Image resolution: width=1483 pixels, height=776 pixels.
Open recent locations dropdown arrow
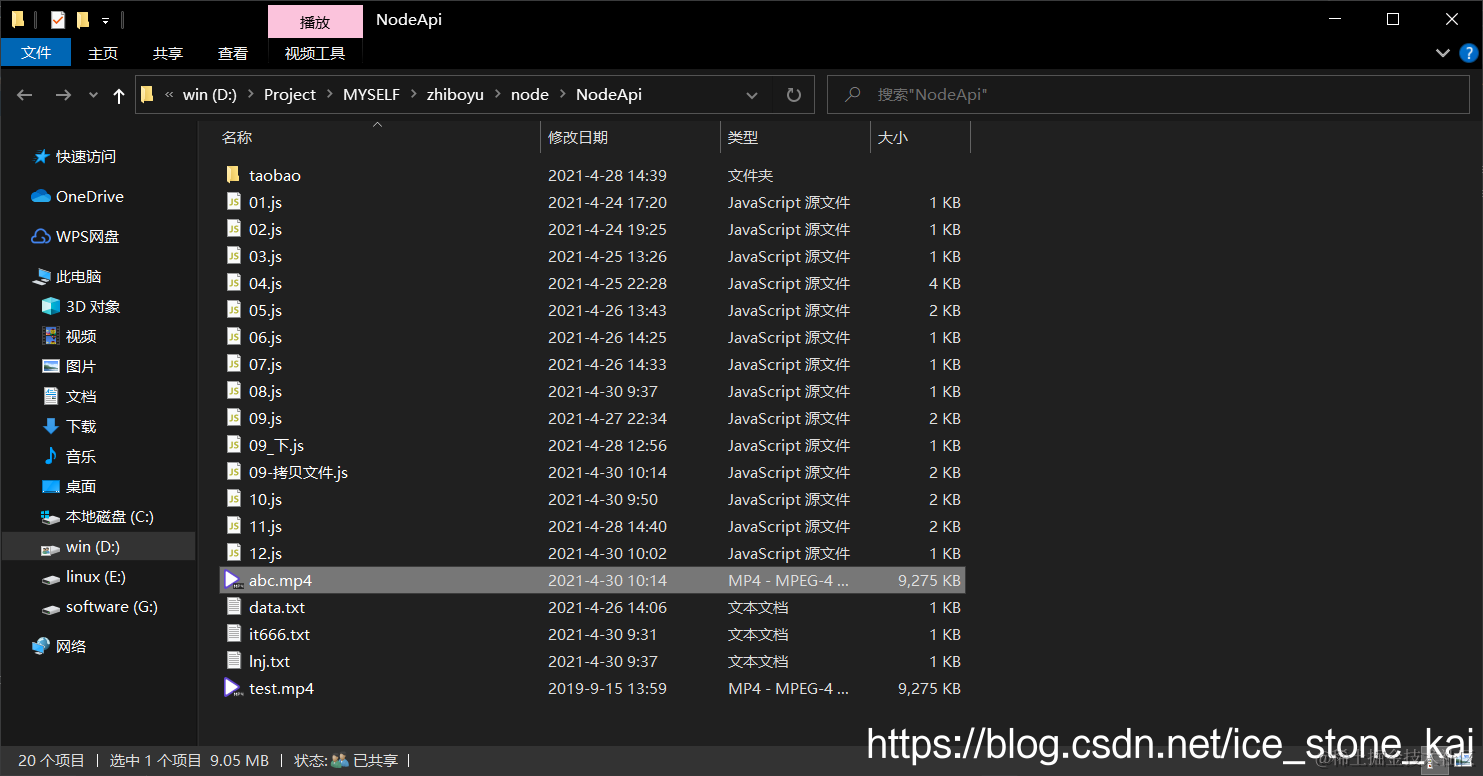pyautogui.click(x=93, y=95)
